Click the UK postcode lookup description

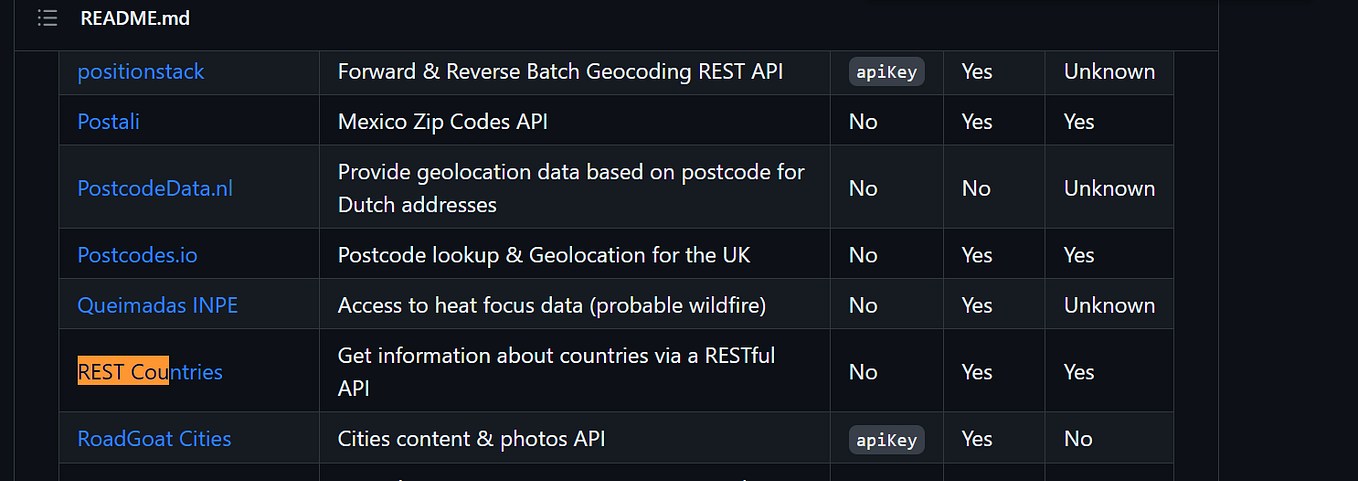click(544, 255)
